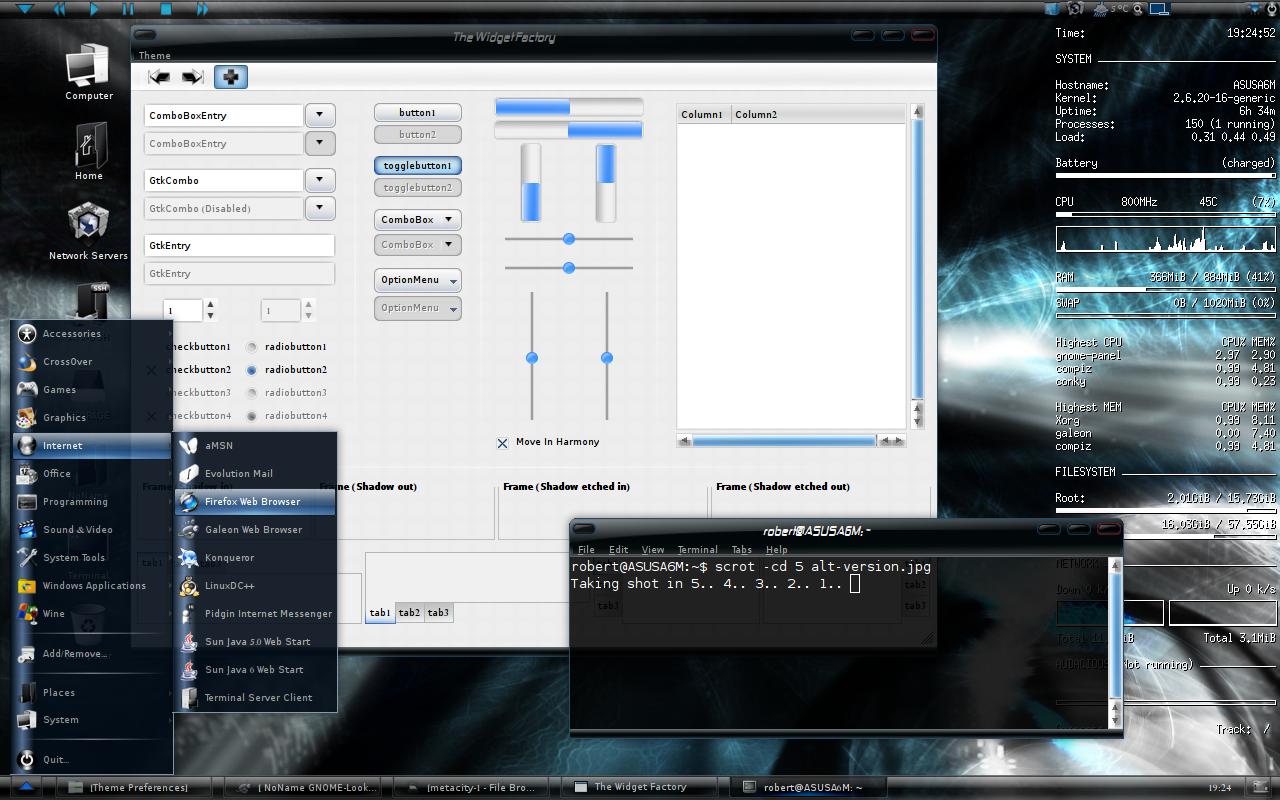Click the disabled togglebutton2
The width and height of the screenshot is (1280, 800).
click(x=418, y=187)
